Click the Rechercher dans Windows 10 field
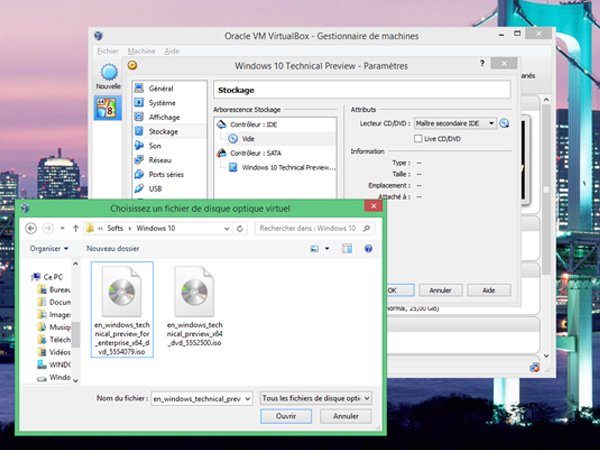600x450 pixels. [315, 228]
